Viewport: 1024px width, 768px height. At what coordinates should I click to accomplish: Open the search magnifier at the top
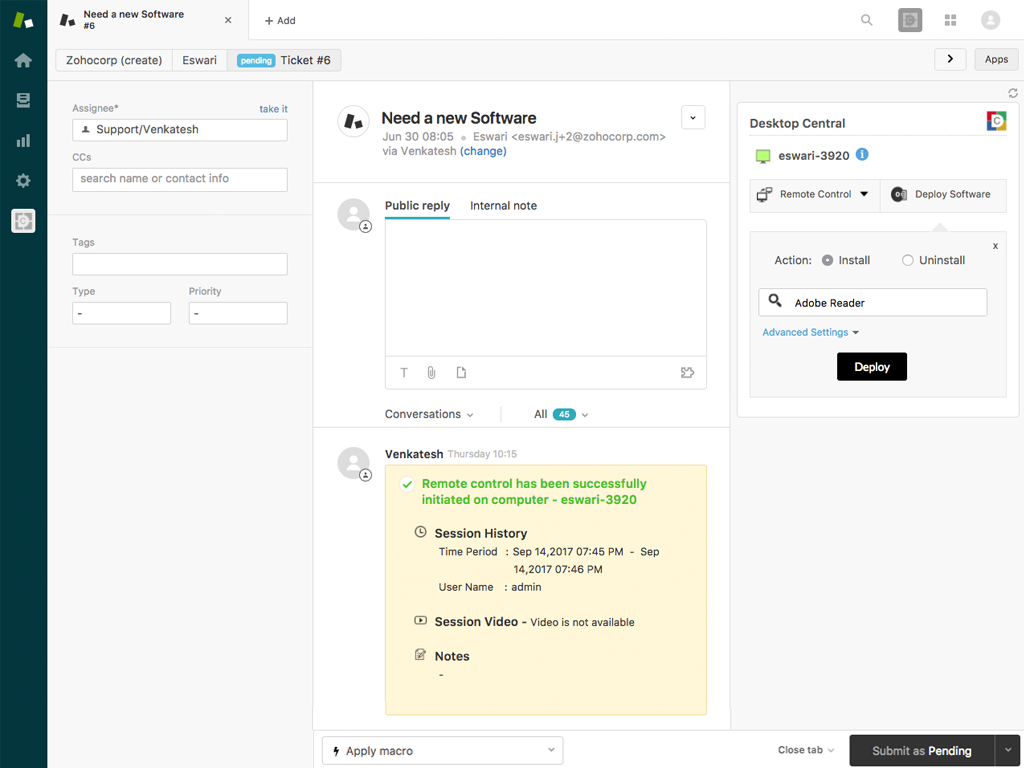(866, 19)
